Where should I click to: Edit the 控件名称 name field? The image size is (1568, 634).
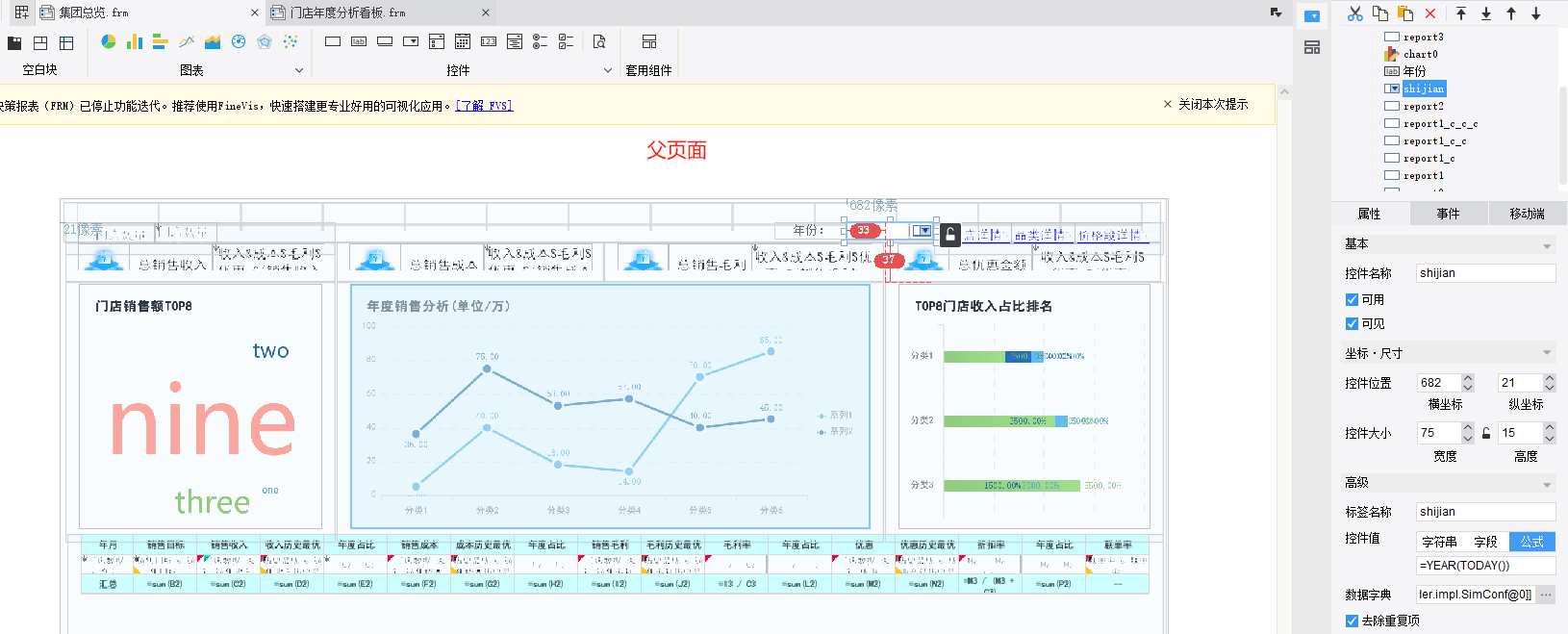pos(1486,273)
